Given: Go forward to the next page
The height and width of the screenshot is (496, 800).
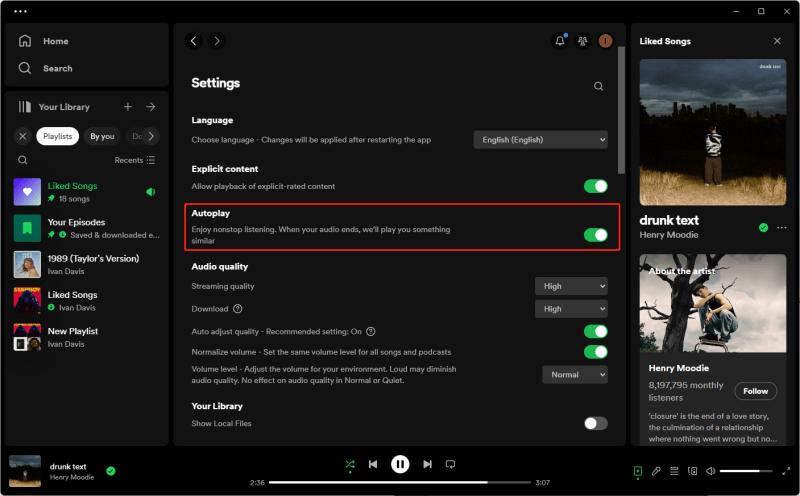Looking at the screenshot, I should [x=217, y=41].
